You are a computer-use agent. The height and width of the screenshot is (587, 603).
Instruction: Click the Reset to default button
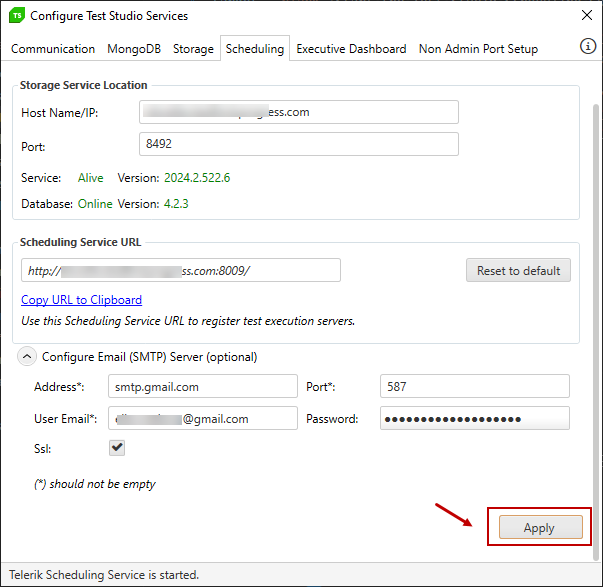518,270
